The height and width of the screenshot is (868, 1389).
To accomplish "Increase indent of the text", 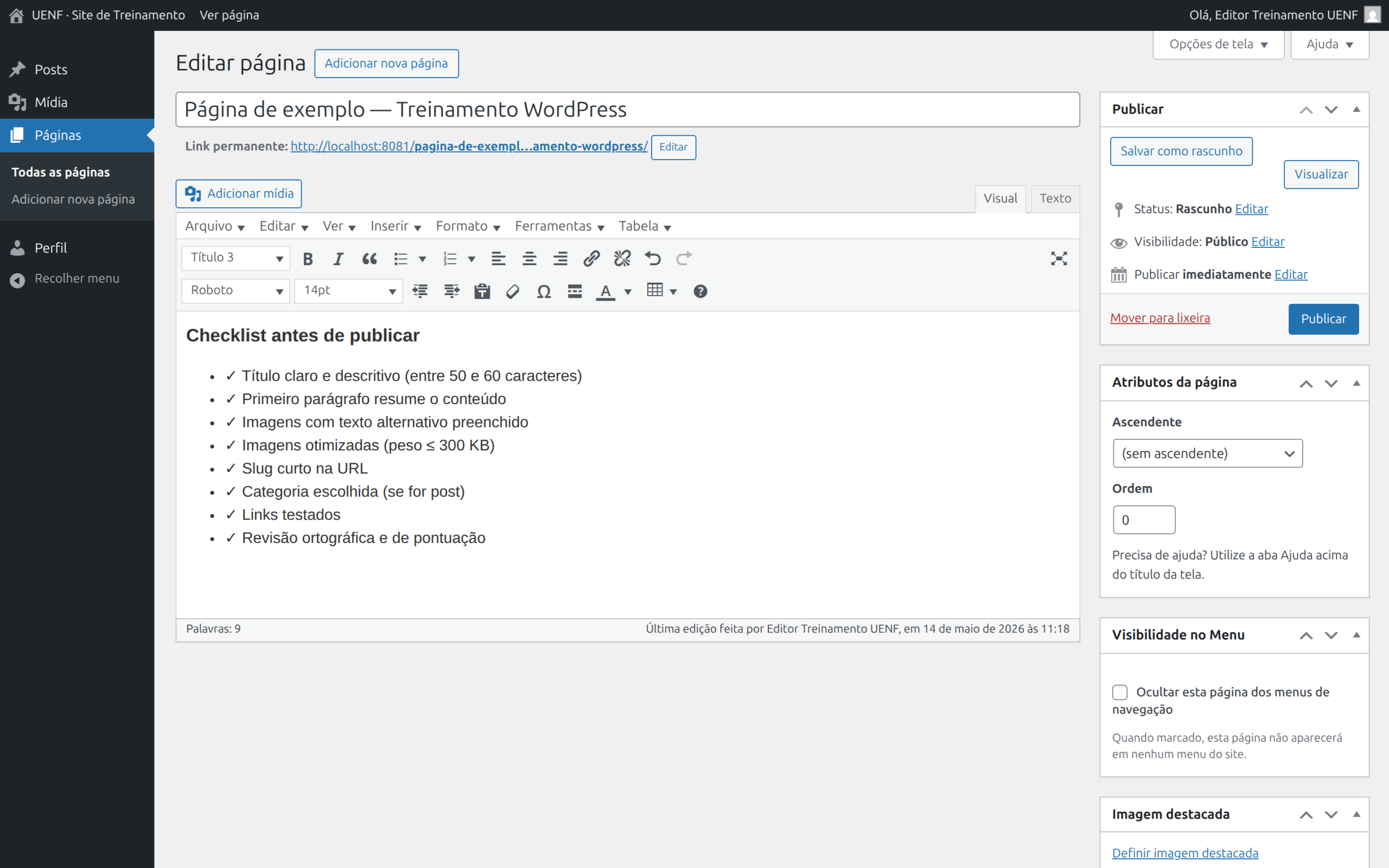I will tap(452, 292).
